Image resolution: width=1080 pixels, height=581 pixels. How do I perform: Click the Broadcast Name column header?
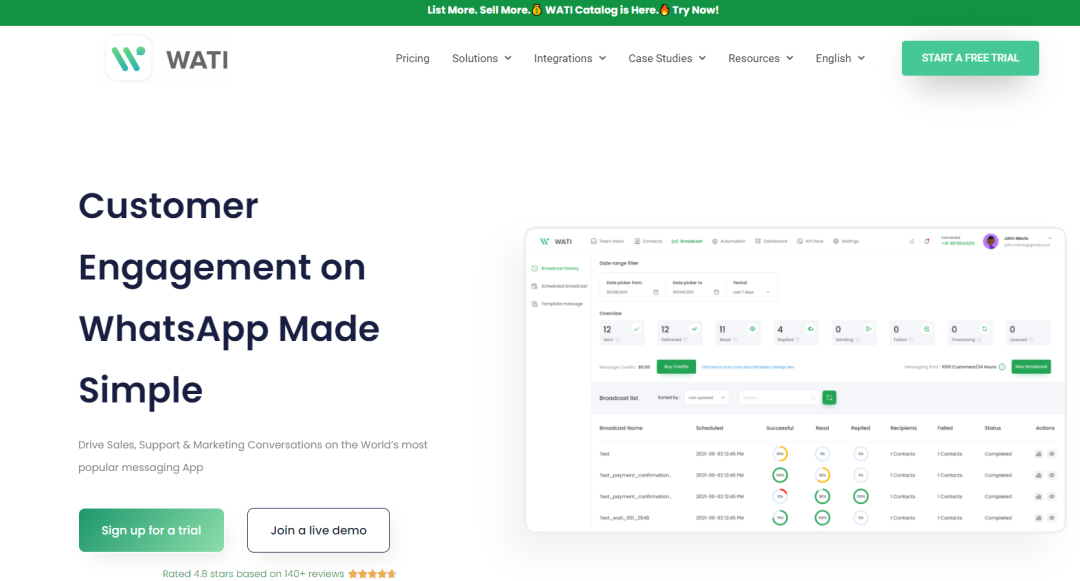click(x=621, y=428)
